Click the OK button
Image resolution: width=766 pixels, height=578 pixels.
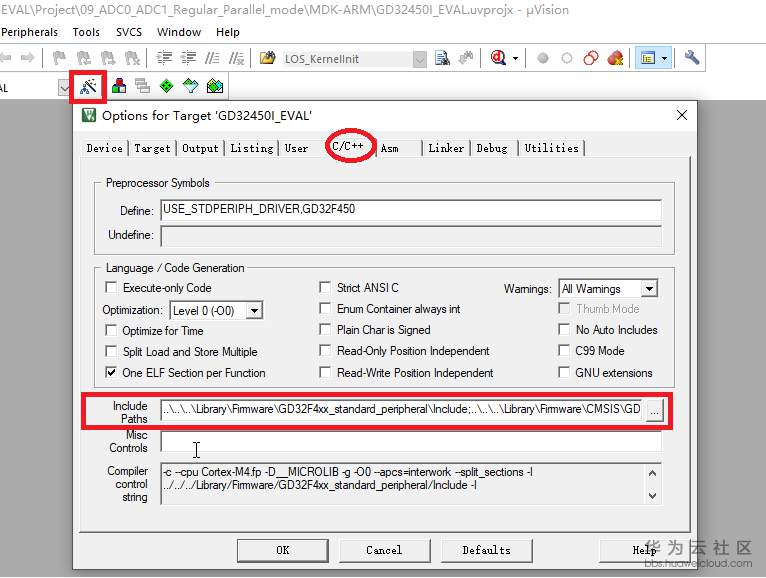(x=283, y=550)
